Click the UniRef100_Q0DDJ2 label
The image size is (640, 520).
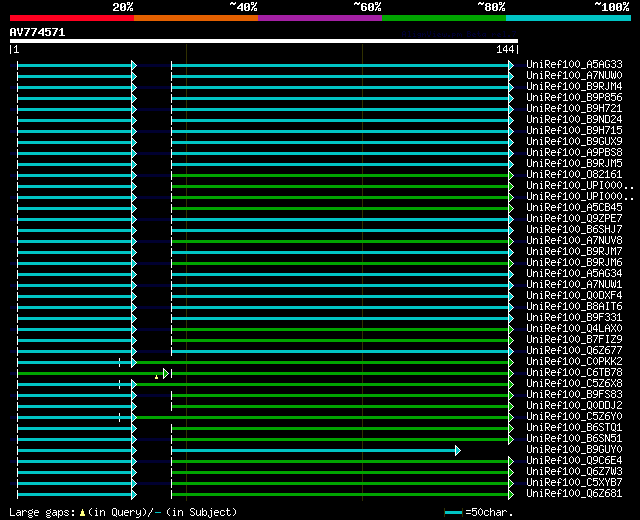click(574, 406)
